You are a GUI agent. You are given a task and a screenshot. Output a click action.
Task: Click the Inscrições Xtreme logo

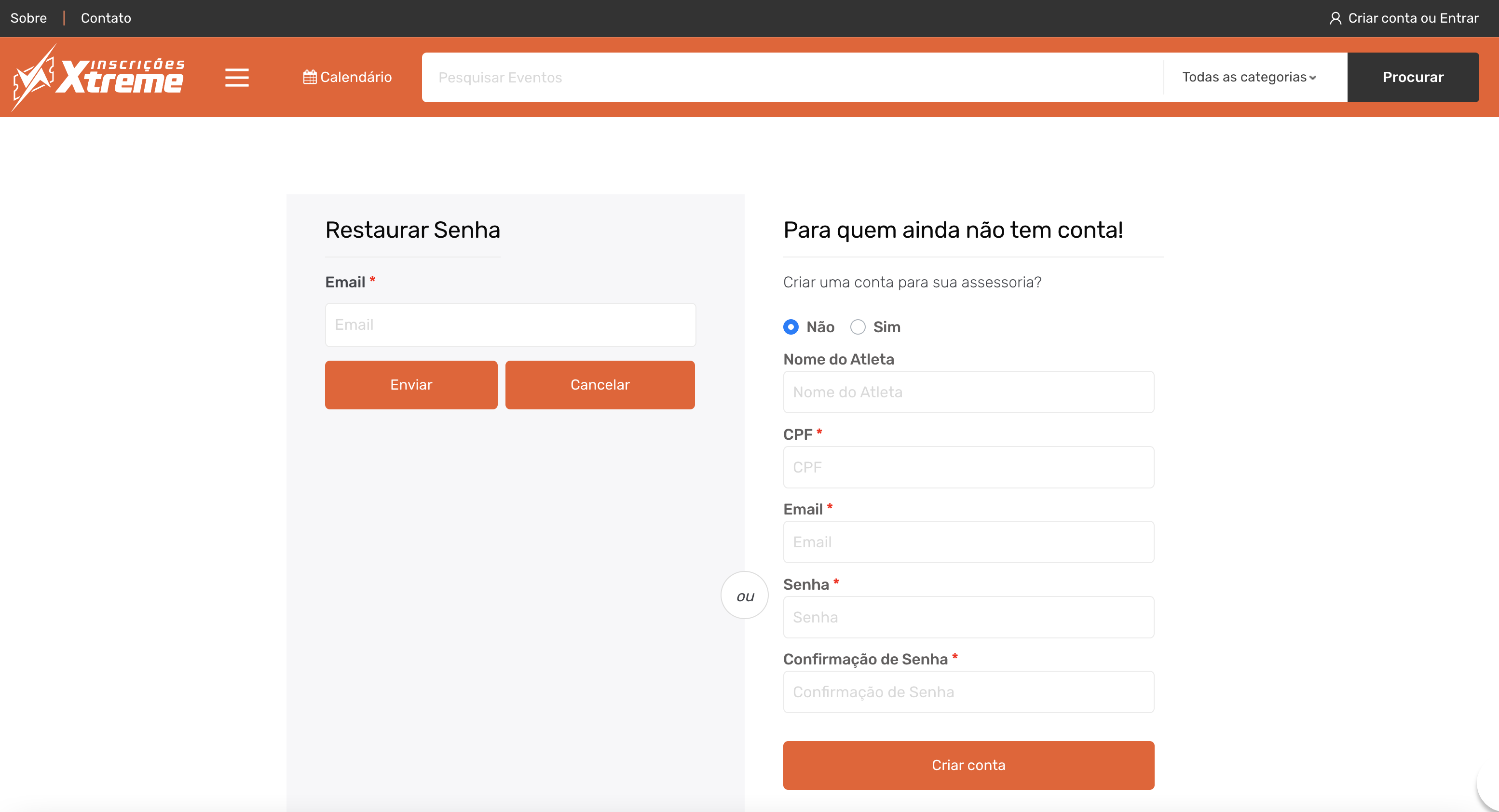99,77
